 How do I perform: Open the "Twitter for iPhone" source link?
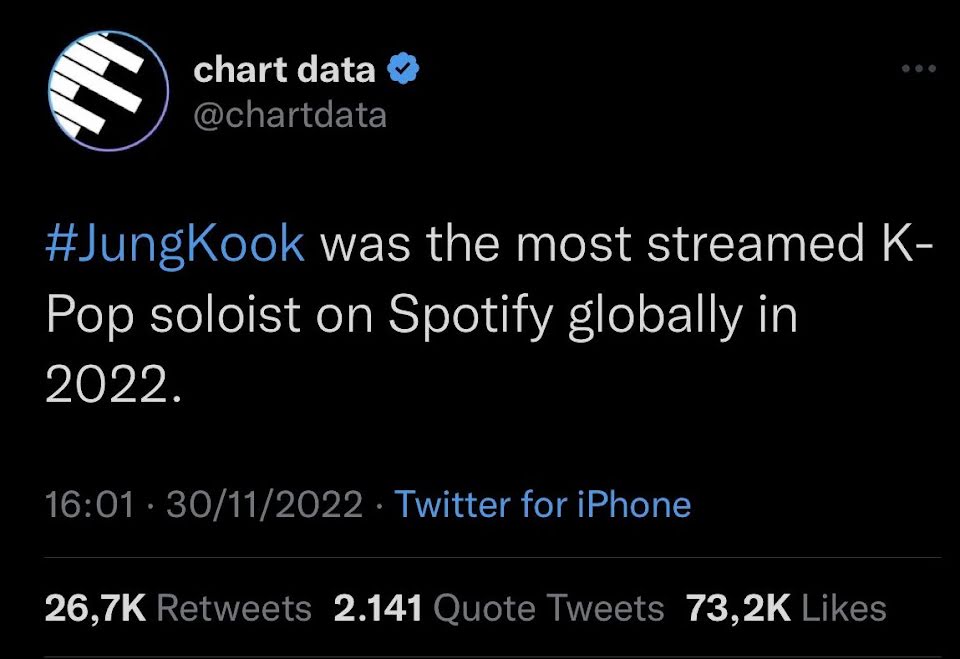click(543, 504)
